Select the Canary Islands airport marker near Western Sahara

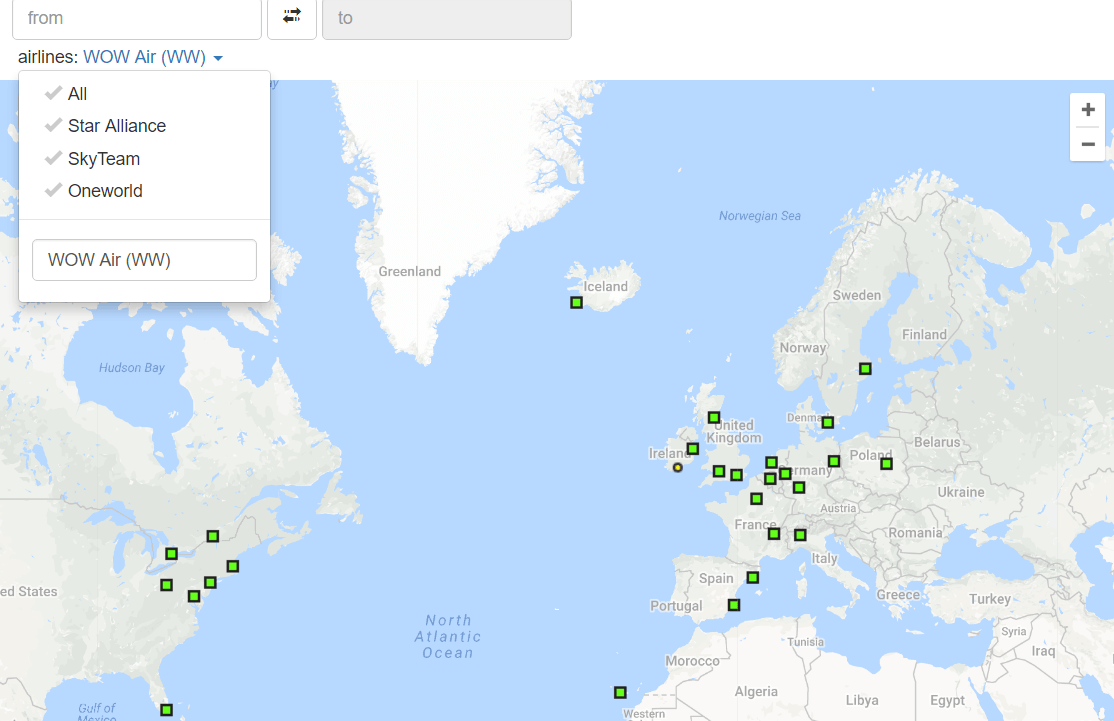tap(620, 692)
